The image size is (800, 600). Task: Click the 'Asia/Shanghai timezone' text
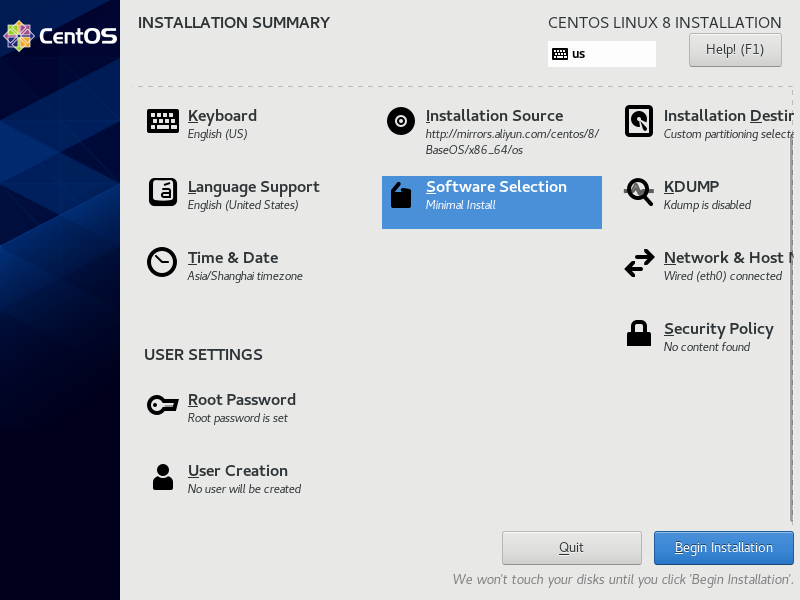245,276
